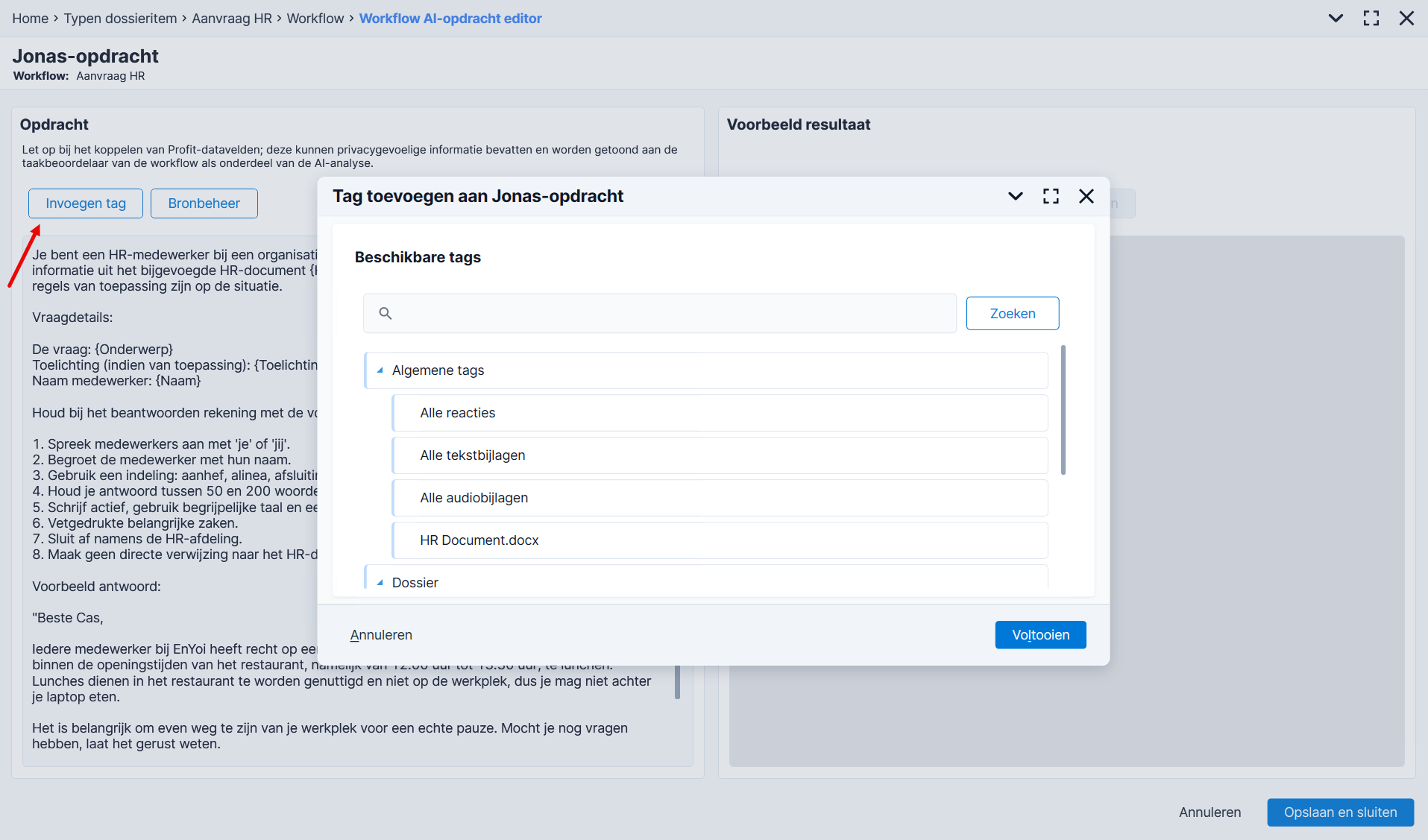Screen dimensions: 1428x840
Task: Select the Alle tekstbijlagen tag
Action: [720, 455]
